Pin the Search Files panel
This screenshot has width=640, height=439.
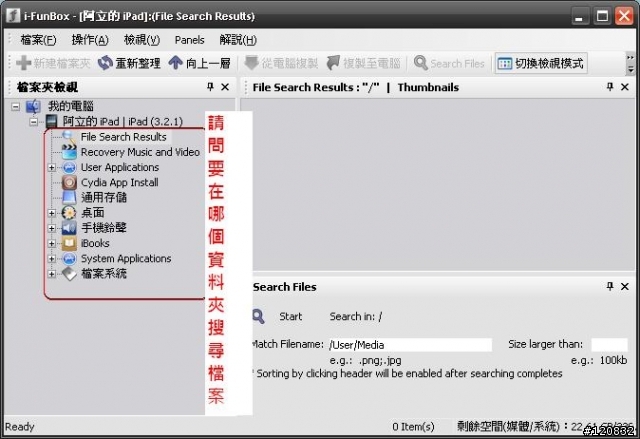(610, 286)
